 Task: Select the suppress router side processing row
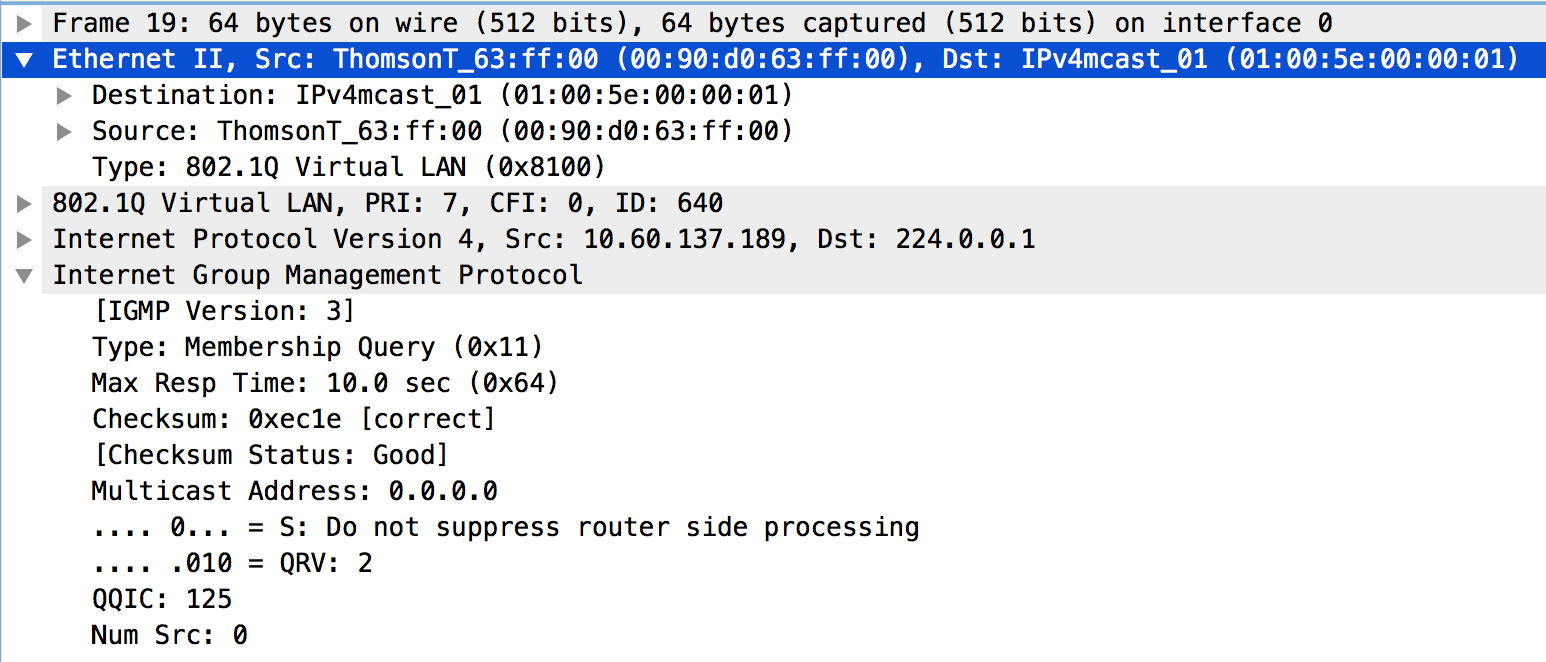(x=505, y=527)
